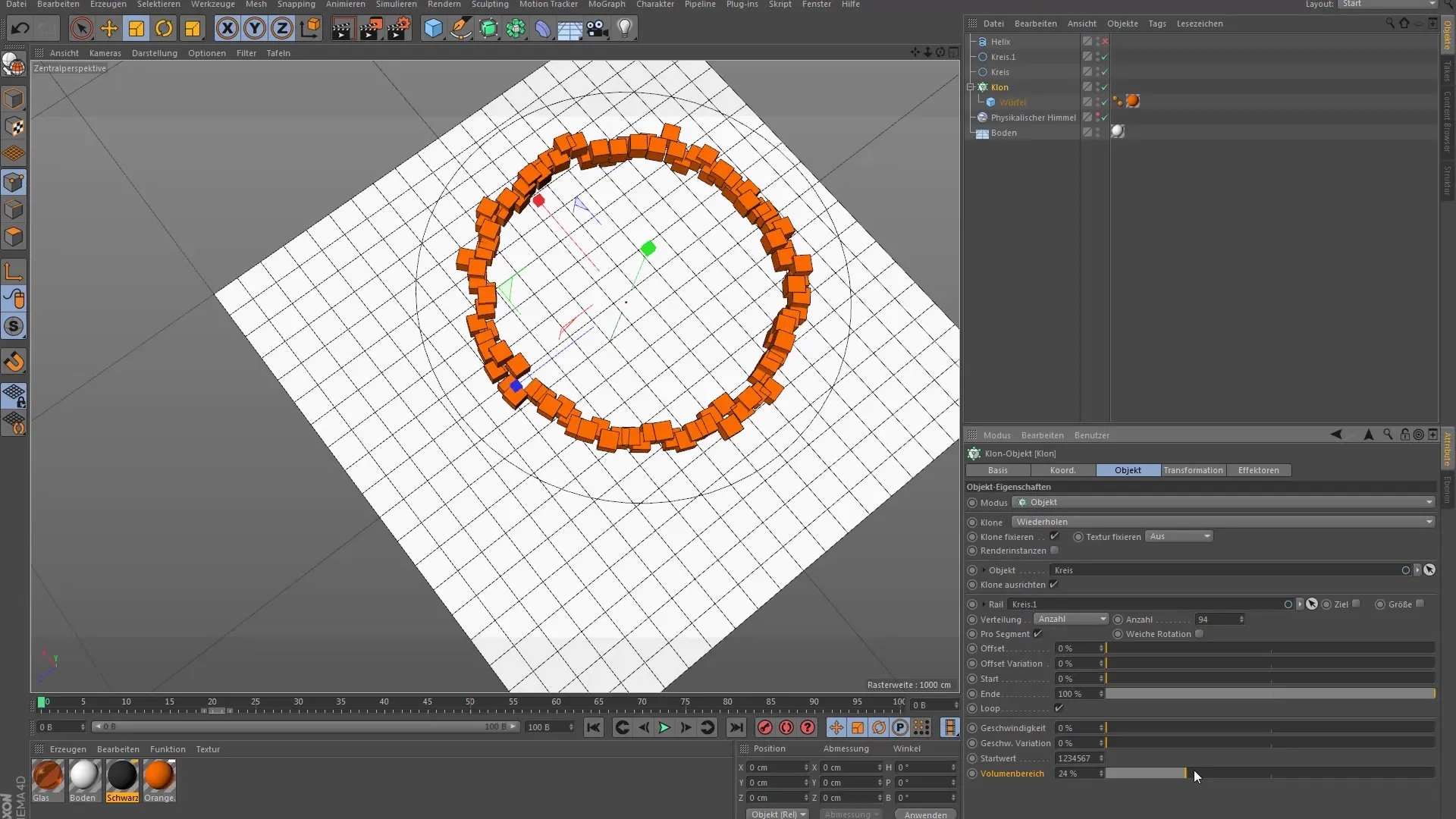This screenshot has width=1456, height=819.
Task: Select the Rotate tool
Action: point(164,29)
